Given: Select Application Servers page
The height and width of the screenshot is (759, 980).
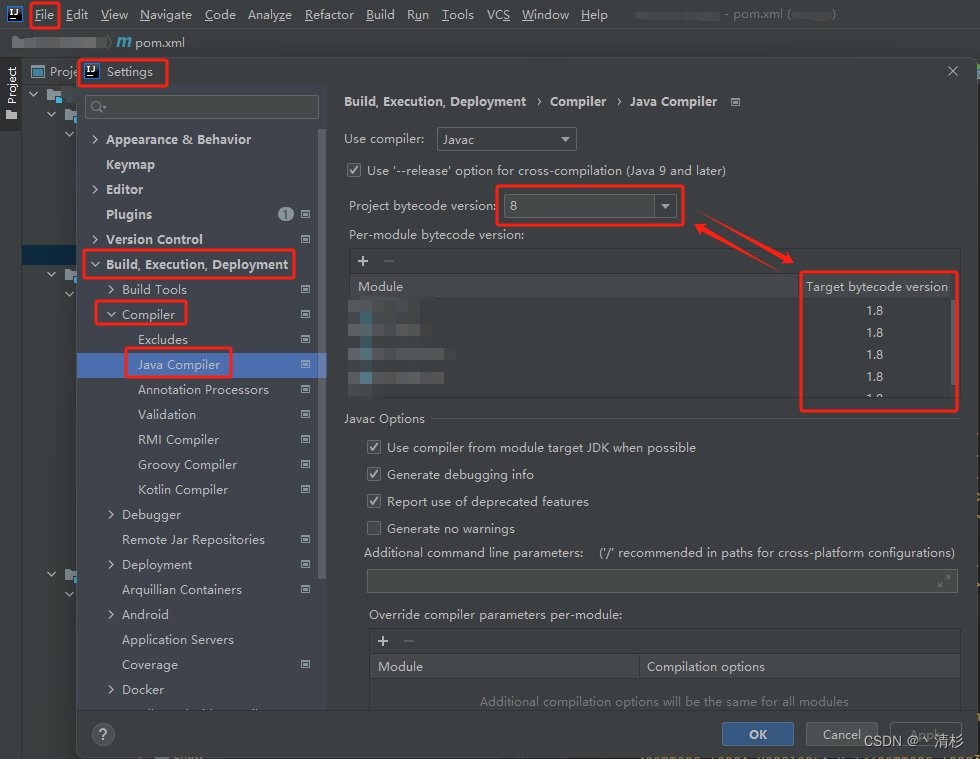Looking at the screenshot, I should click(x=178, y=640).
